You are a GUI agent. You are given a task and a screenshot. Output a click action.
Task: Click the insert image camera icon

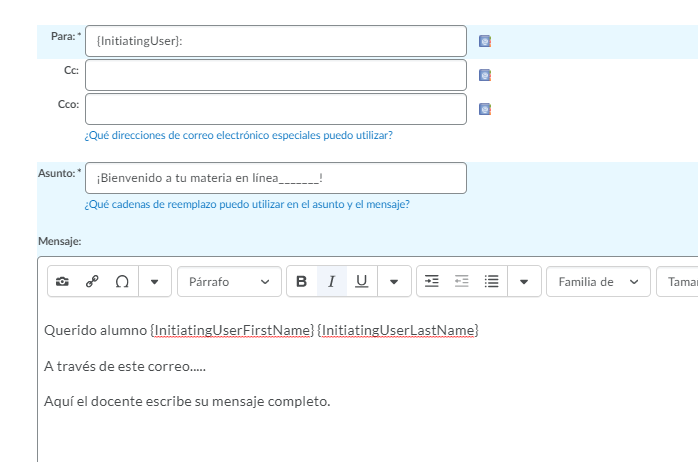(62, 282)
